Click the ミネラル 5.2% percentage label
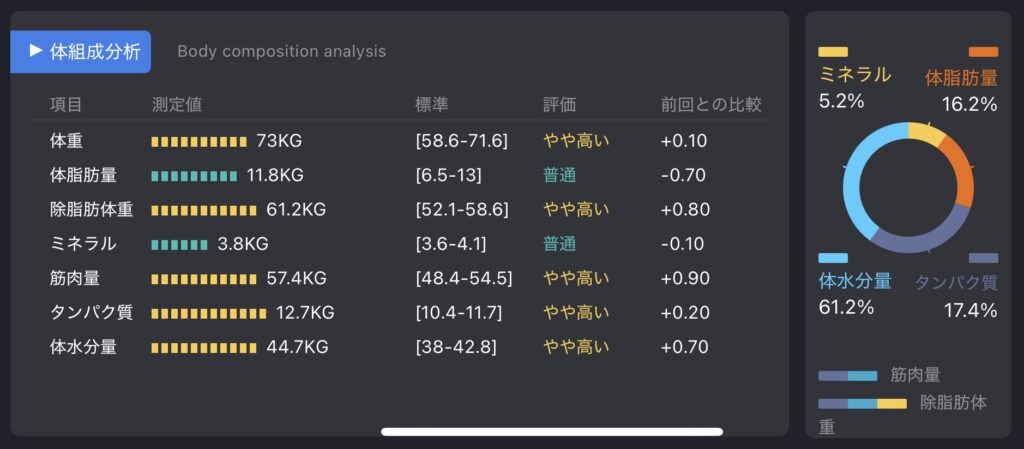This screenshot has width=1024, height=449. click(841, 101)
